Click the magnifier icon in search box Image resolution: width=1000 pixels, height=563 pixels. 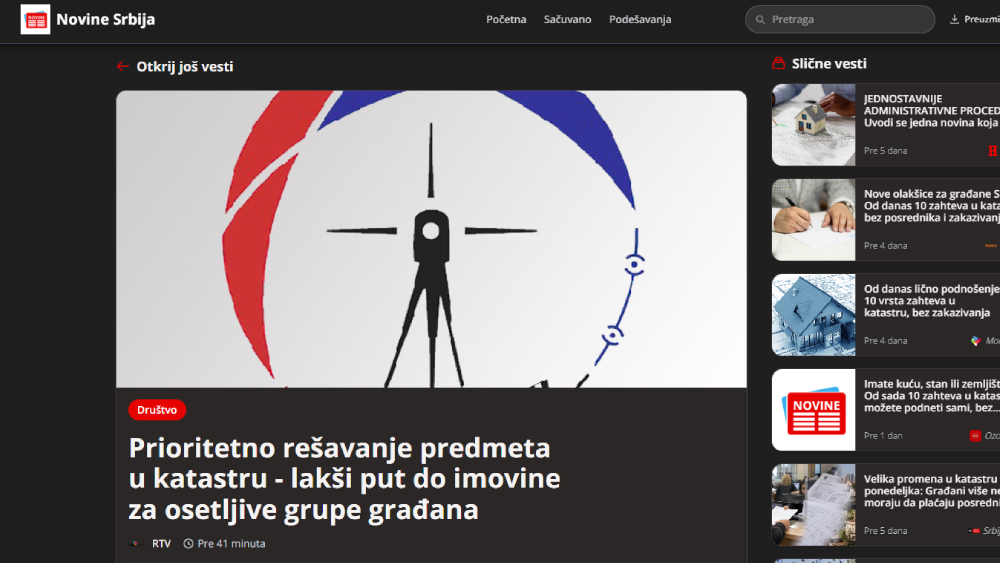(760, 20)
